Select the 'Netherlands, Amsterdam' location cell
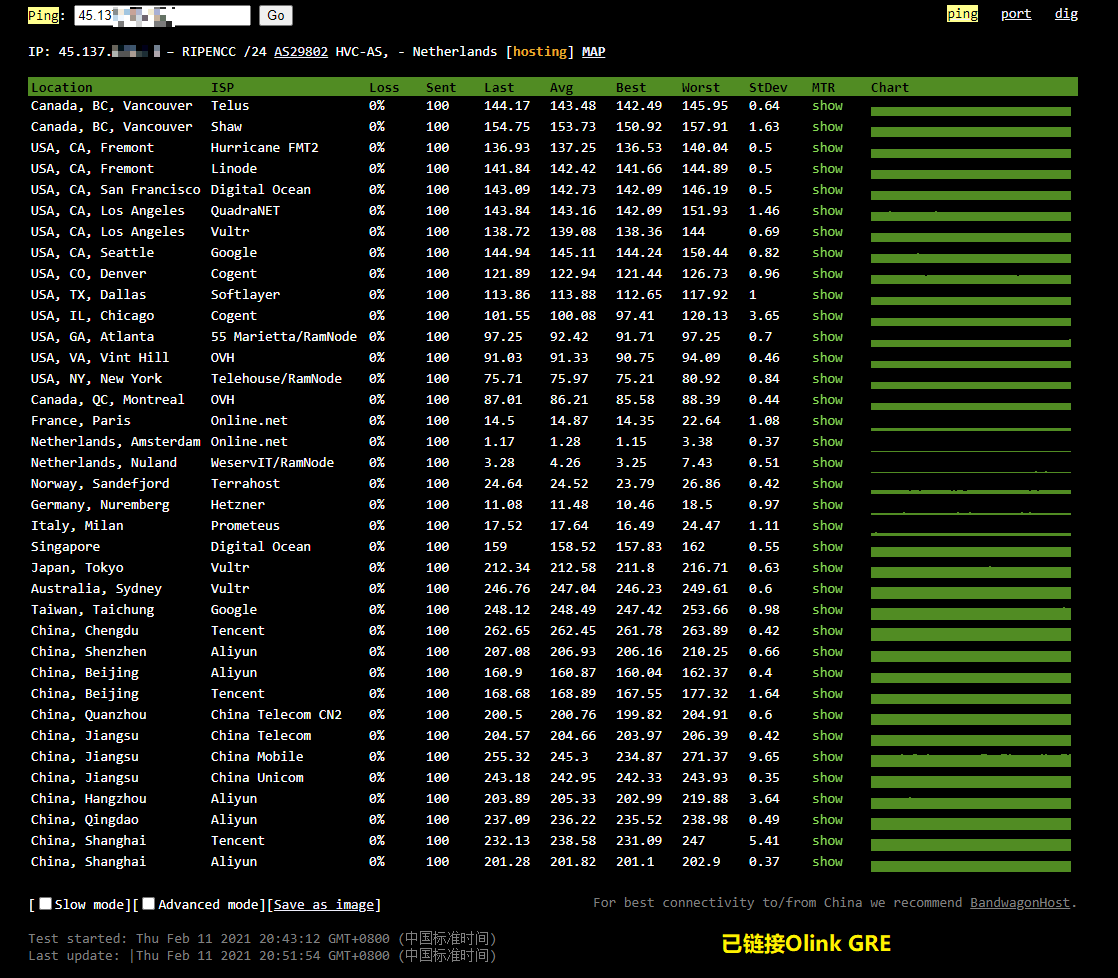The width and height of the screenshot is (1118, 978). coord(116,442)
